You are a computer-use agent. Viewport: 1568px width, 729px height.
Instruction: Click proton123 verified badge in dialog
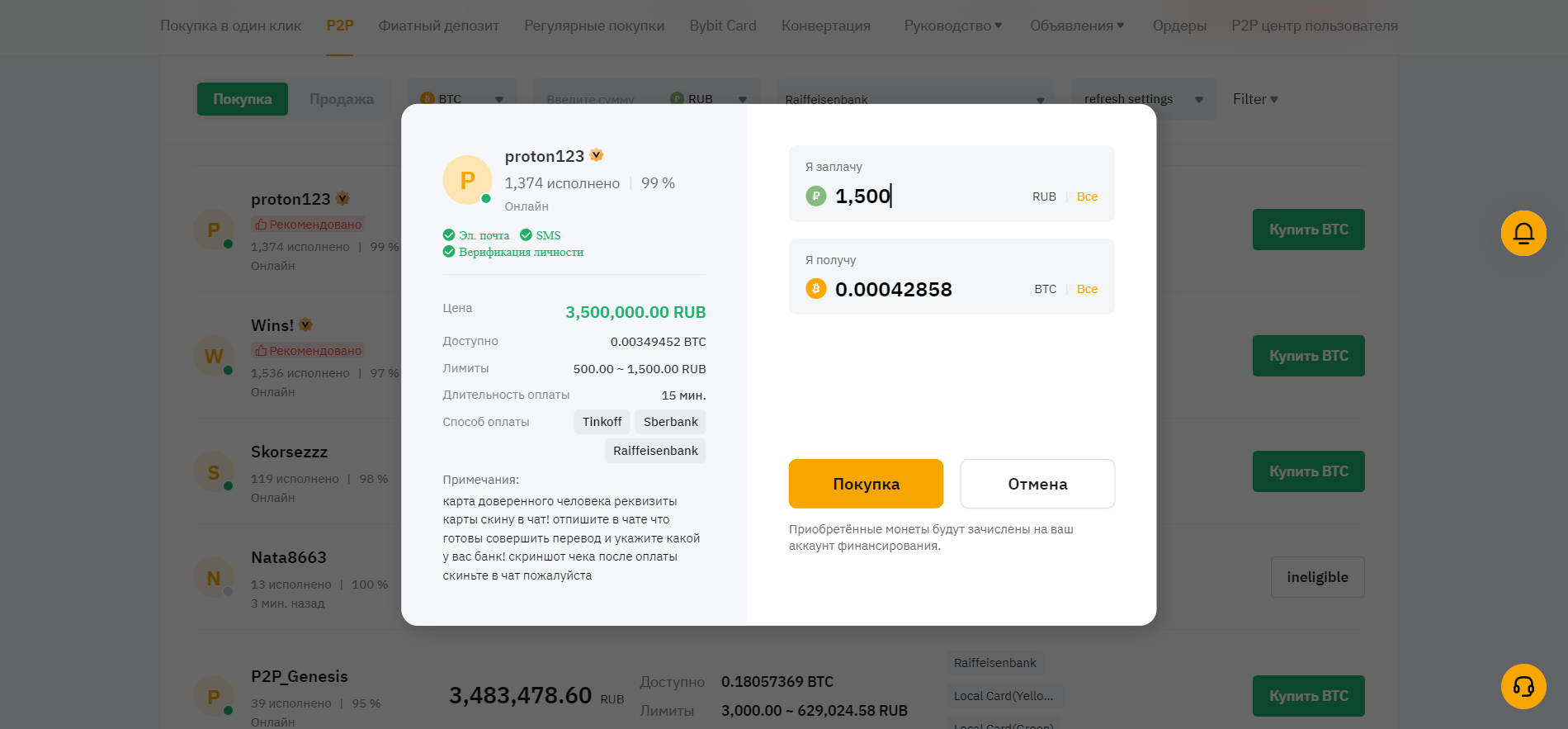[597, 155]
